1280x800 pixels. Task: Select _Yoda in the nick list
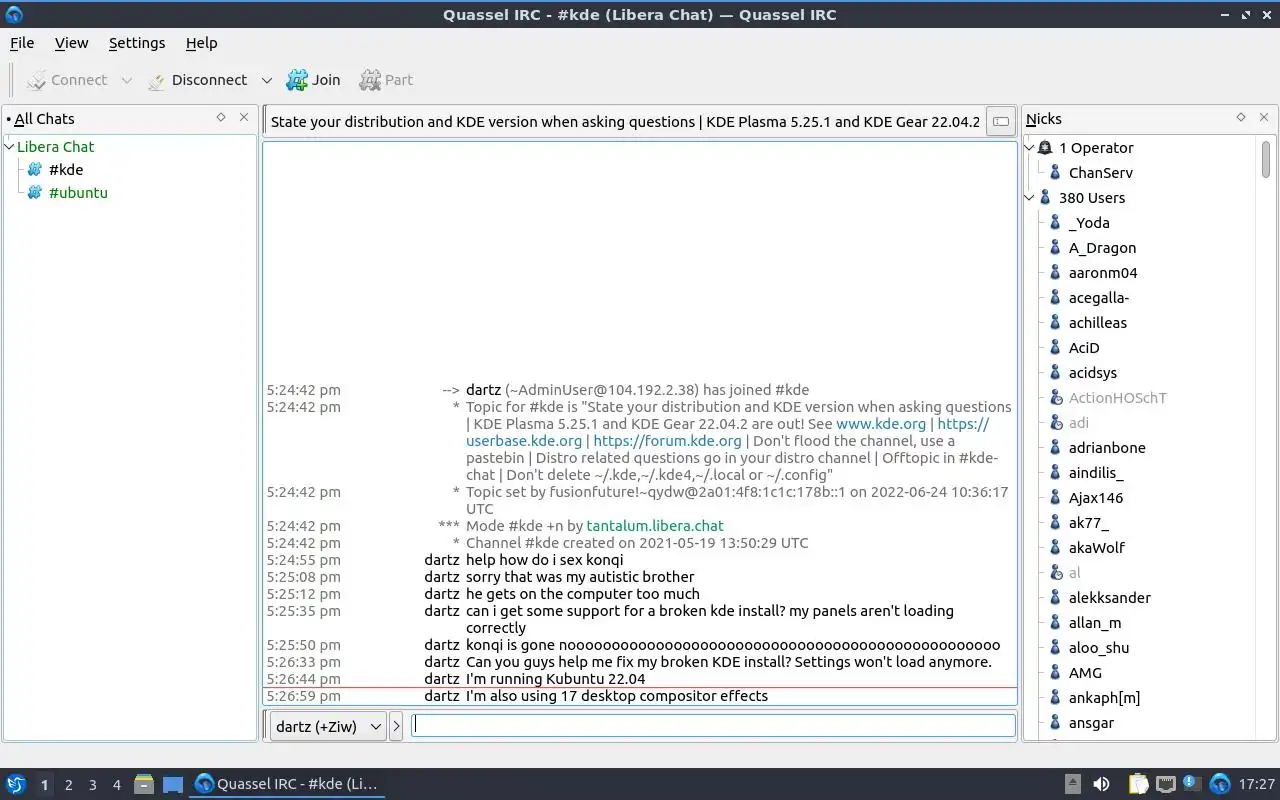[x=1089, y=222]
